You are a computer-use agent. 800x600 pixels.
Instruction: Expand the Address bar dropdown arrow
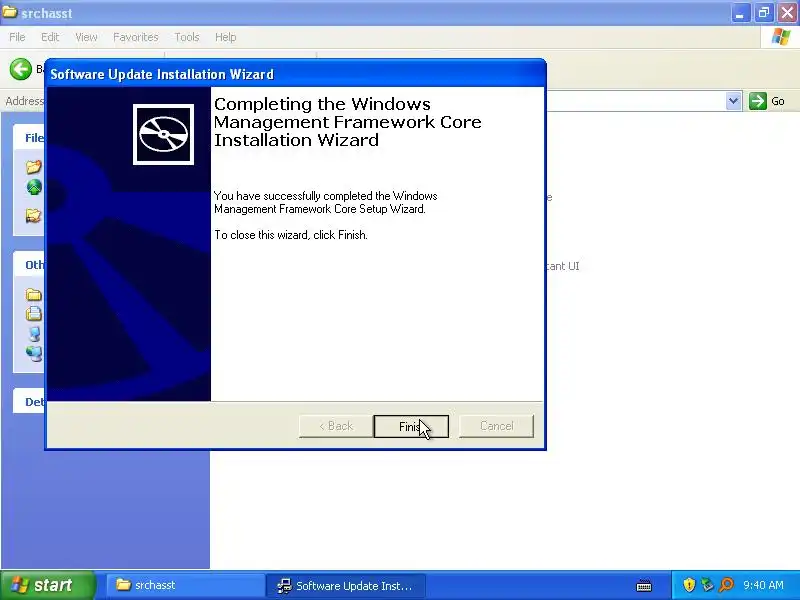733,101
